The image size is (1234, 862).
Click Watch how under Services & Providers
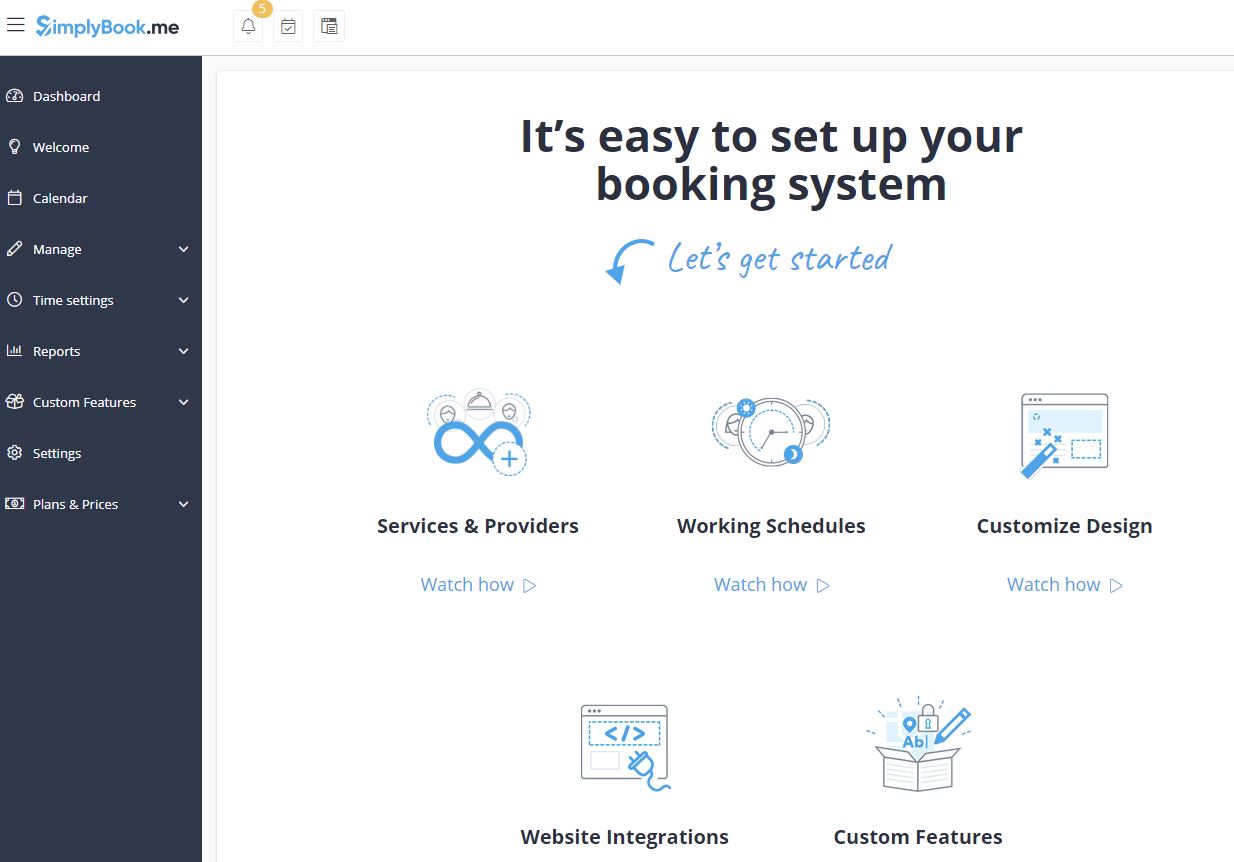tap(478, 585)
